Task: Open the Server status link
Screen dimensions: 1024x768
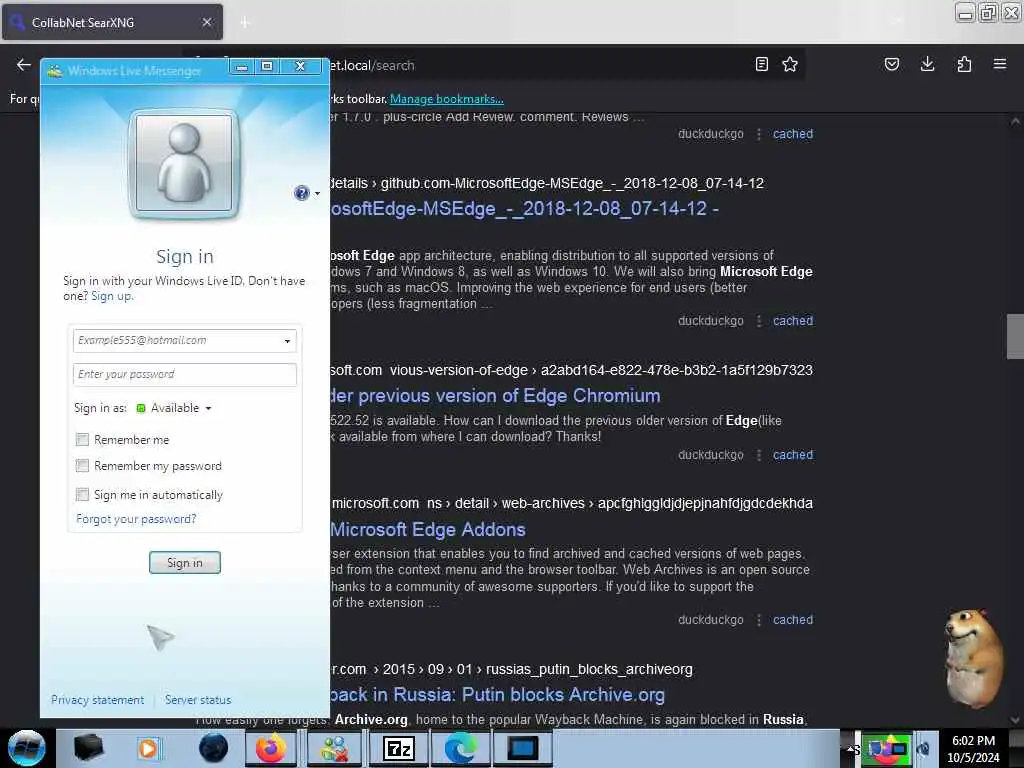Action: click(198, 699)
